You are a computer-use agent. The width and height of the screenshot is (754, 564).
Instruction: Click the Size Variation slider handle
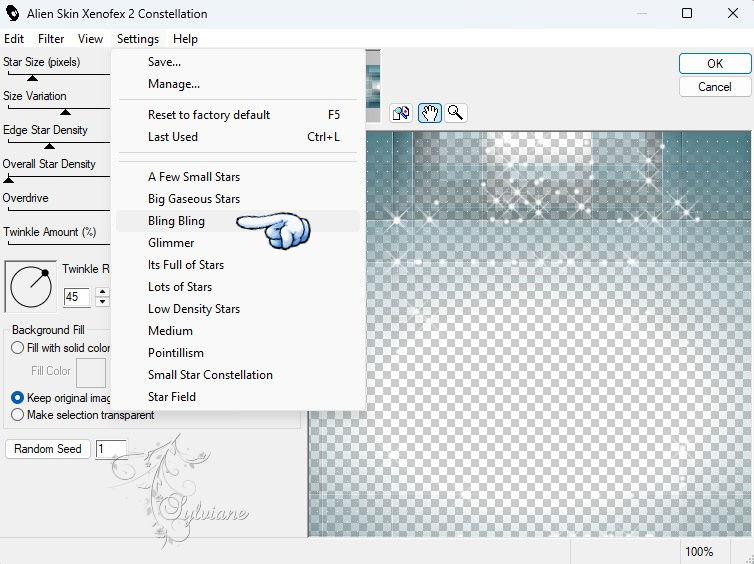tap(65, 112)
